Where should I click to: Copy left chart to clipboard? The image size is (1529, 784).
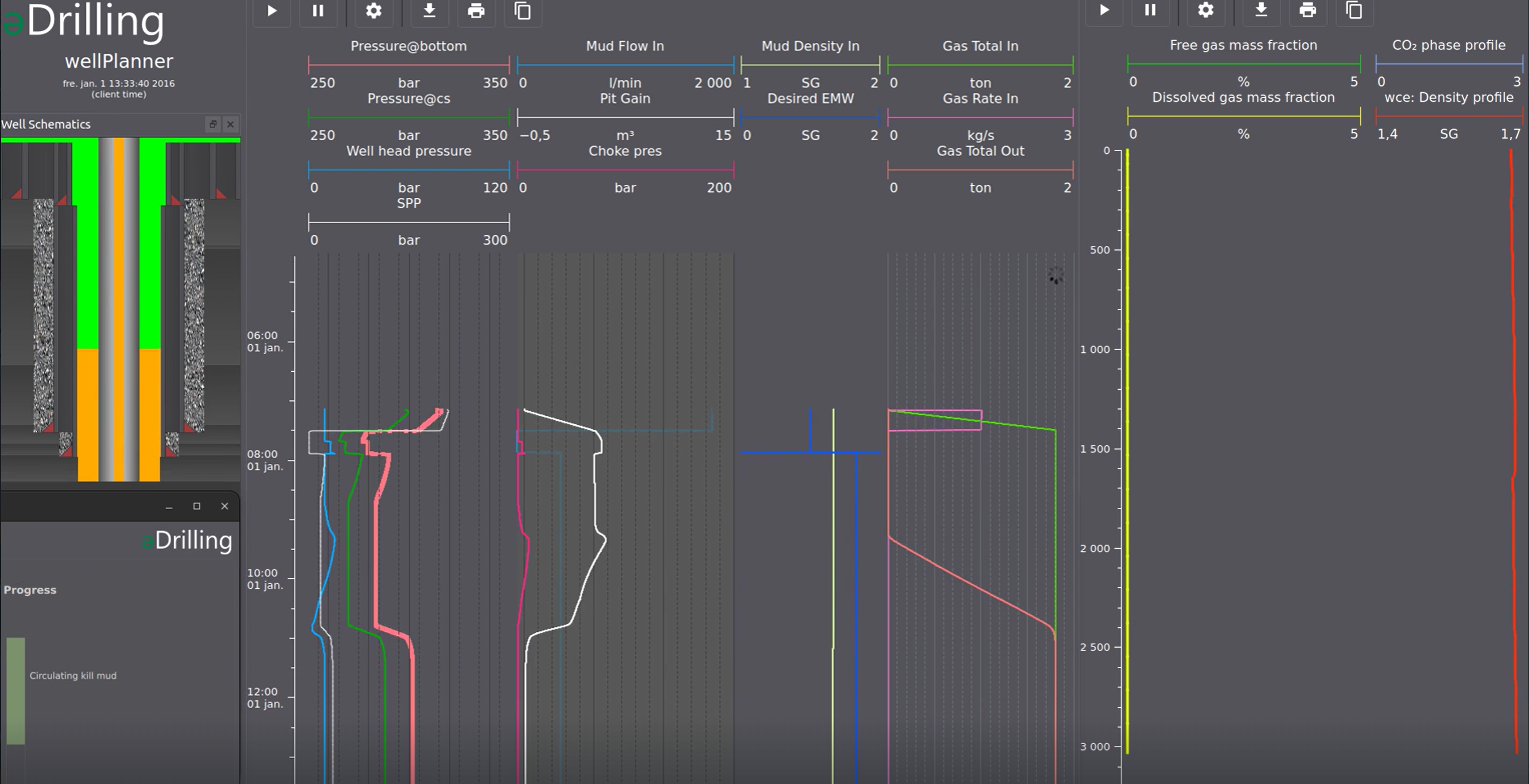click(522, 11)
